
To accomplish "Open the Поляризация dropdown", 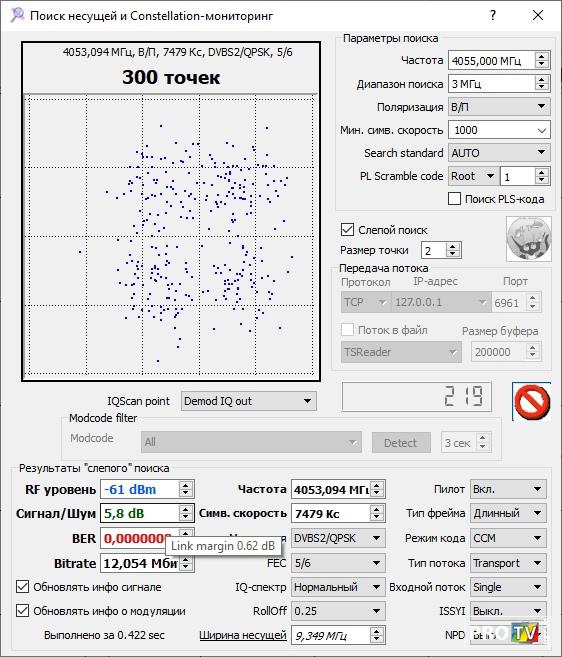I will pos(499,107).
